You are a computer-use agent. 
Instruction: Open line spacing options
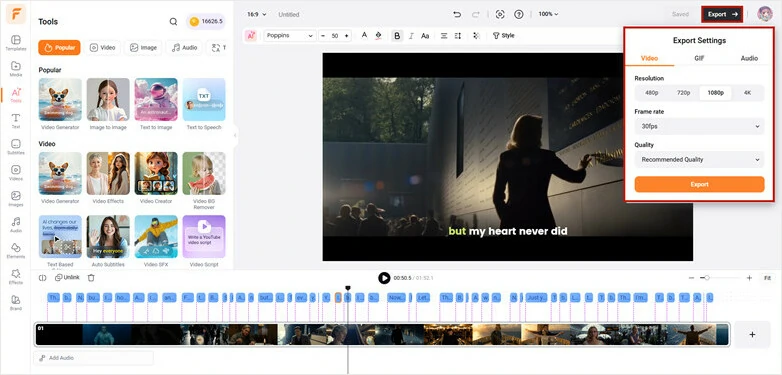click(x=458, y=36)
